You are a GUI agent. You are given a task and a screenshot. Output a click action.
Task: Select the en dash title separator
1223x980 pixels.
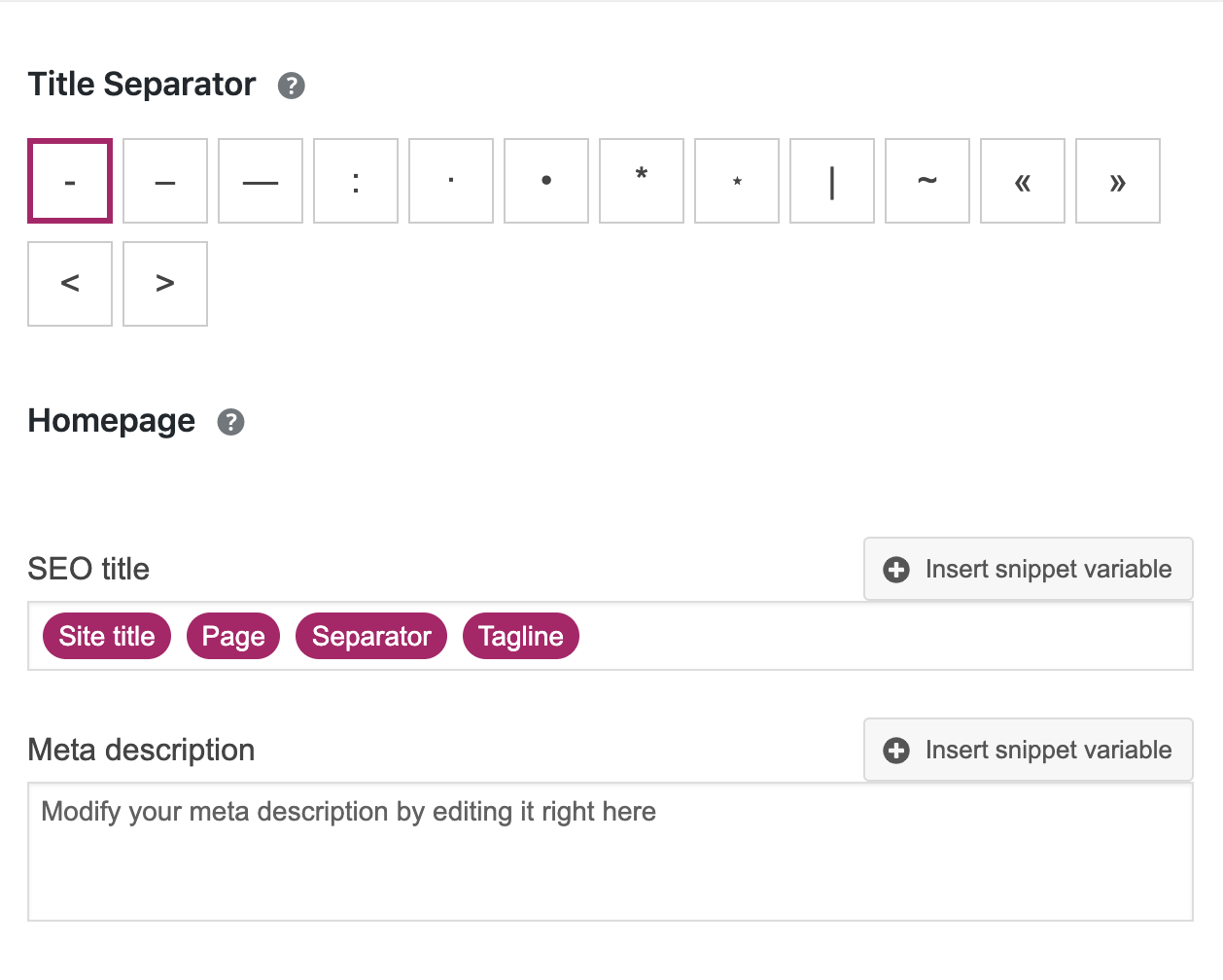pos(164,181)
